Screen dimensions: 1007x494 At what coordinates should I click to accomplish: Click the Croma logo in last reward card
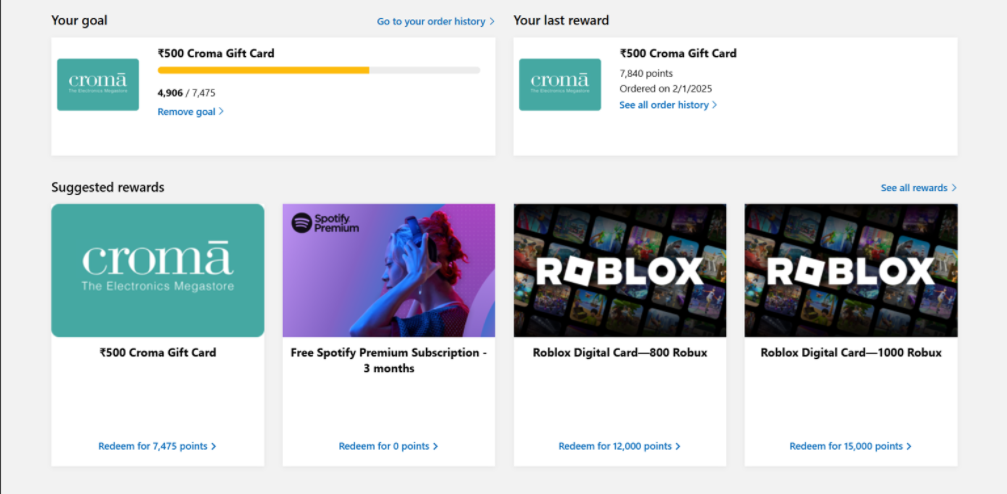coord(560,84)
